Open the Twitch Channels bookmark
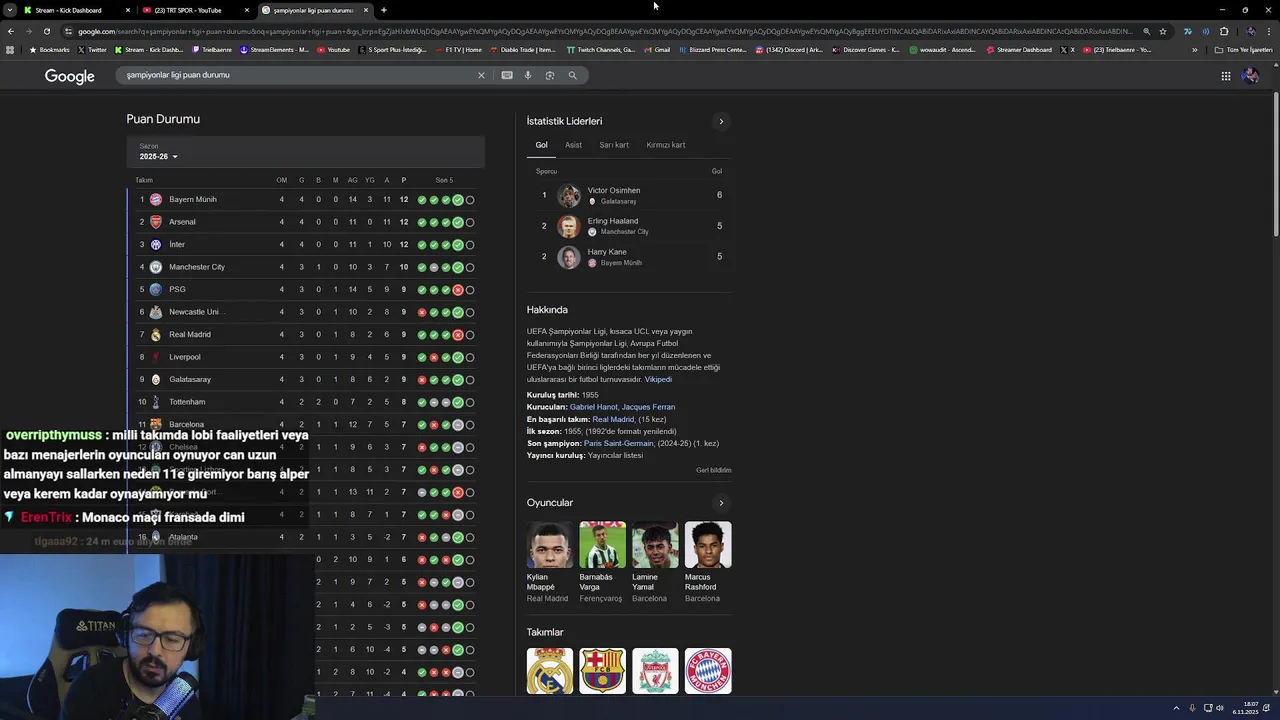This screenshot has width=1280, height=720. 601,50
